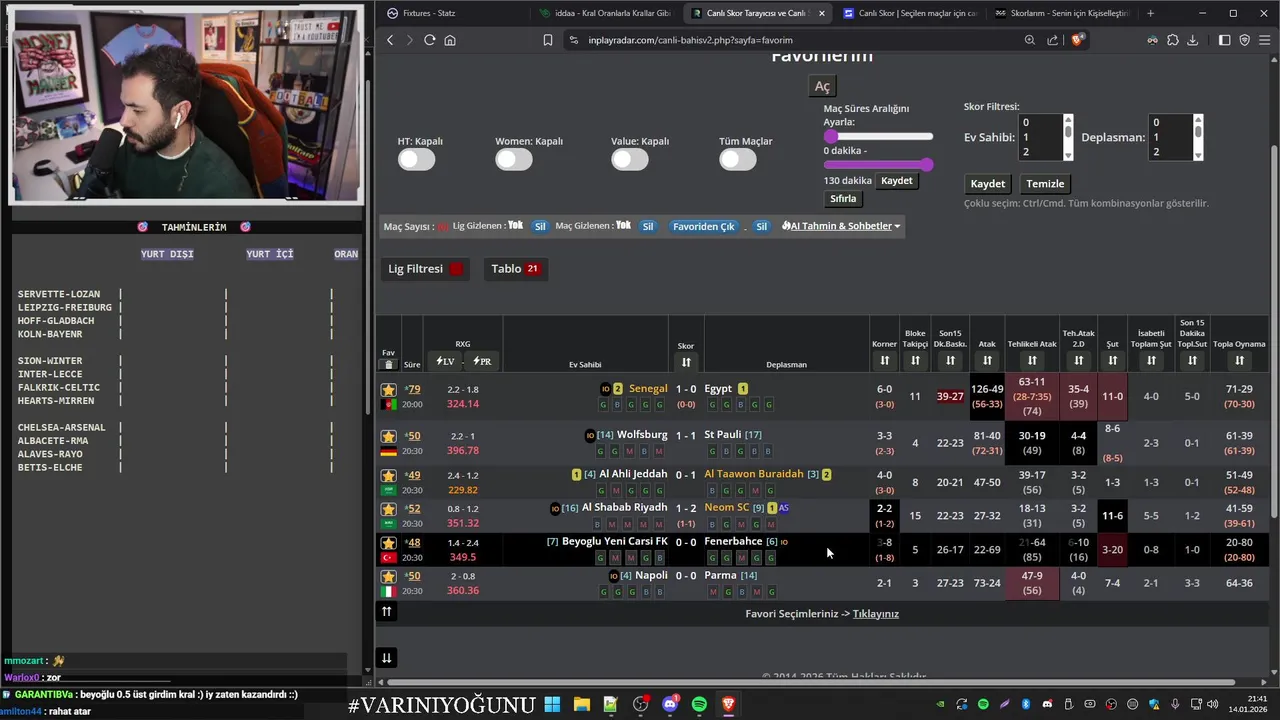Viewport: 1280px width, 720px height.
Task: Click the trash icon under Fav header
Action: click(389, 364)
